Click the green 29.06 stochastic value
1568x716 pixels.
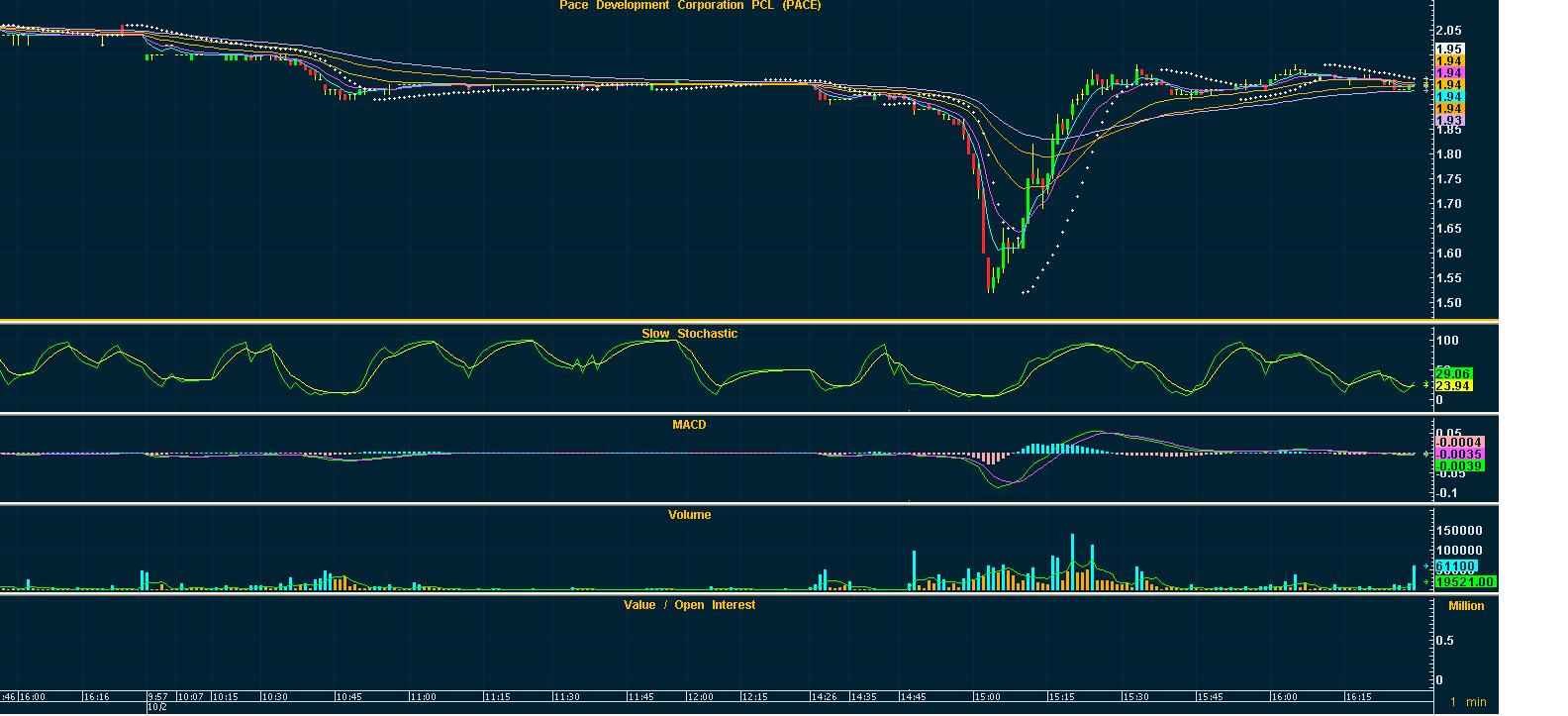coord(1453,373)
